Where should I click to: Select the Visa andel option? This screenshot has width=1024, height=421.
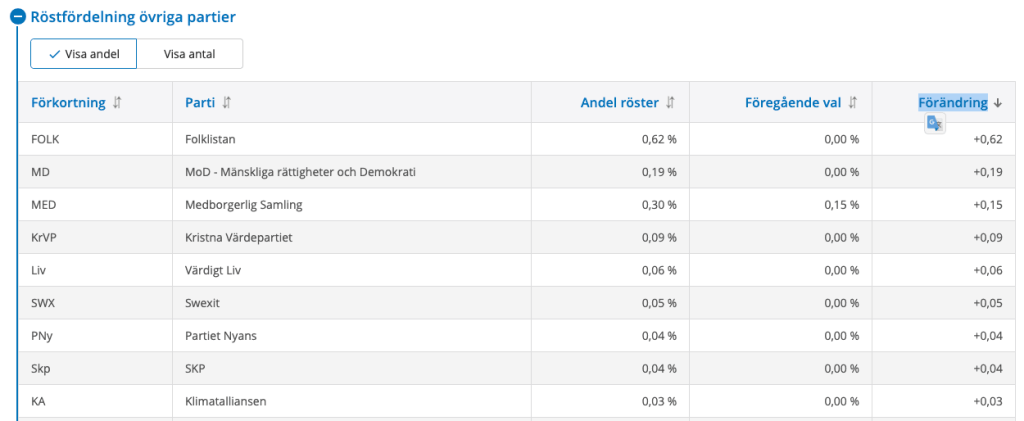pos(84,54)
